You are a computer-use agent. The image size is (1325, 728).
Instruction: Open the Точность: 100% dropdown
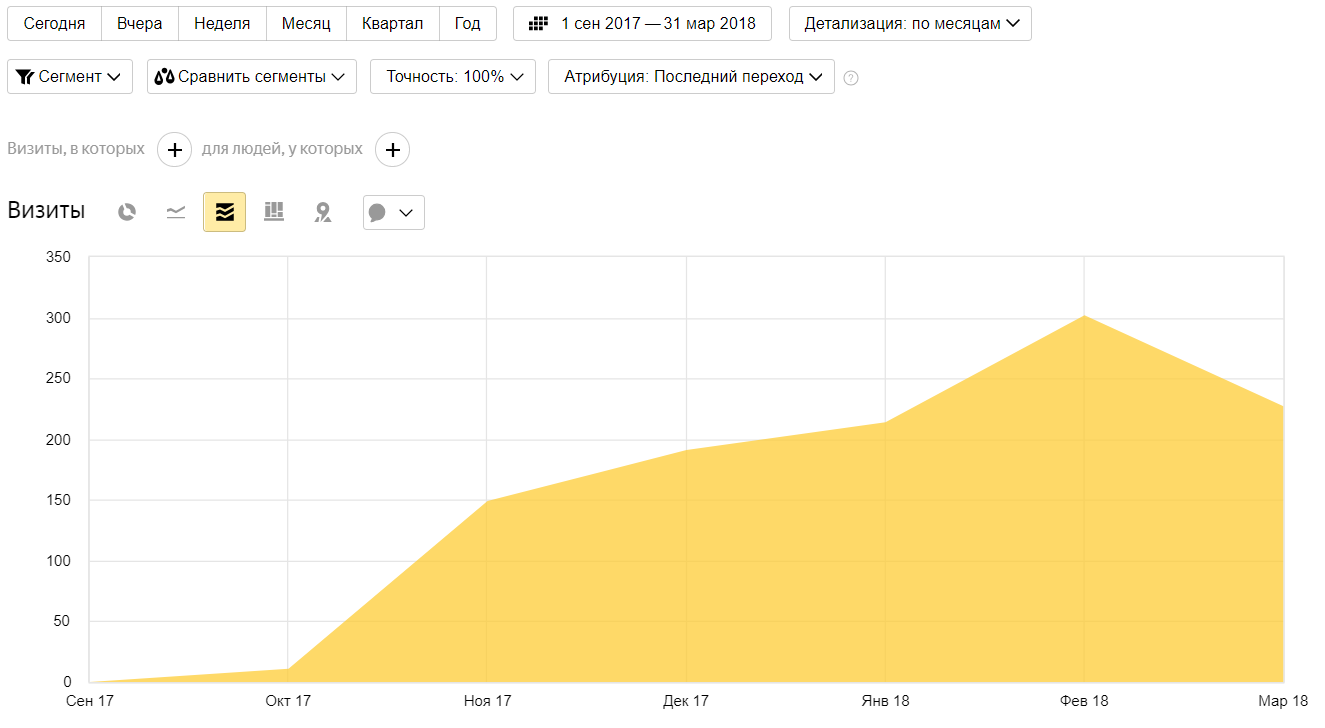(x=453, y=77)
